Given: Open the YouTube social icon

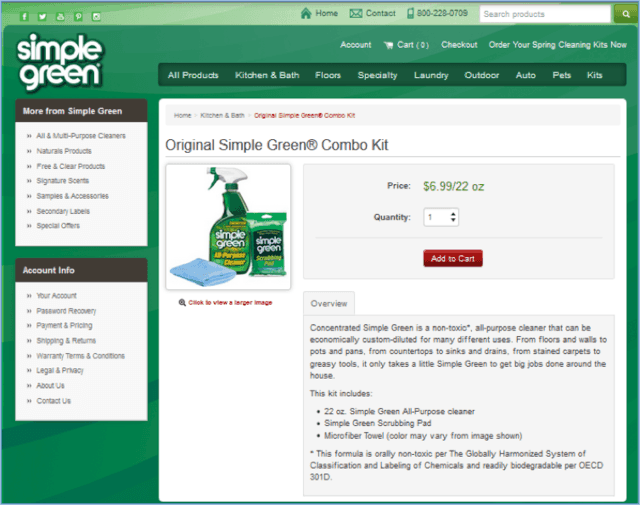Looking at the screenshot, I should pyautogui.click(x=60, y=17).
